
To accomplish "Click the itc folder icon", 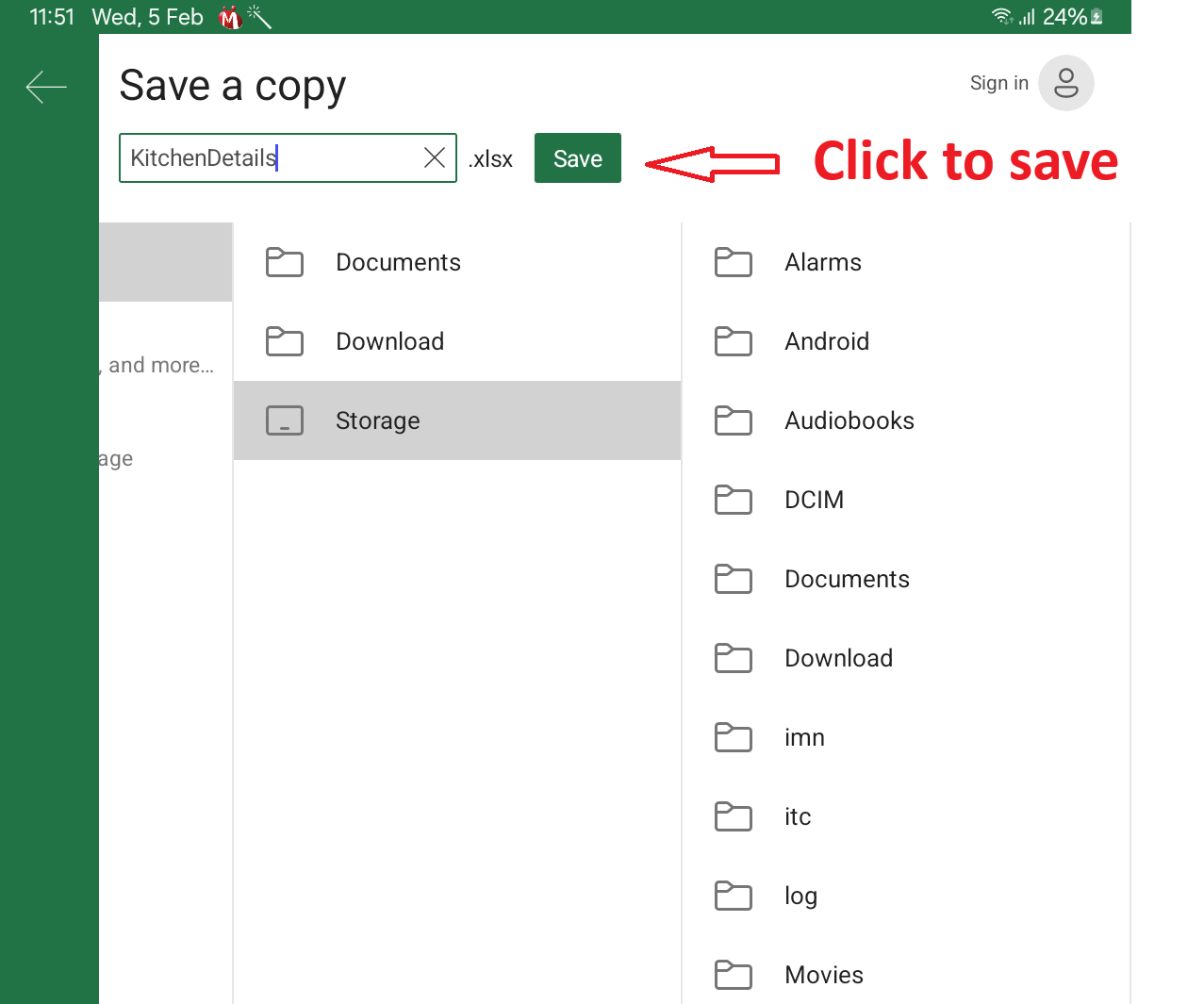I will coord(734,816).
